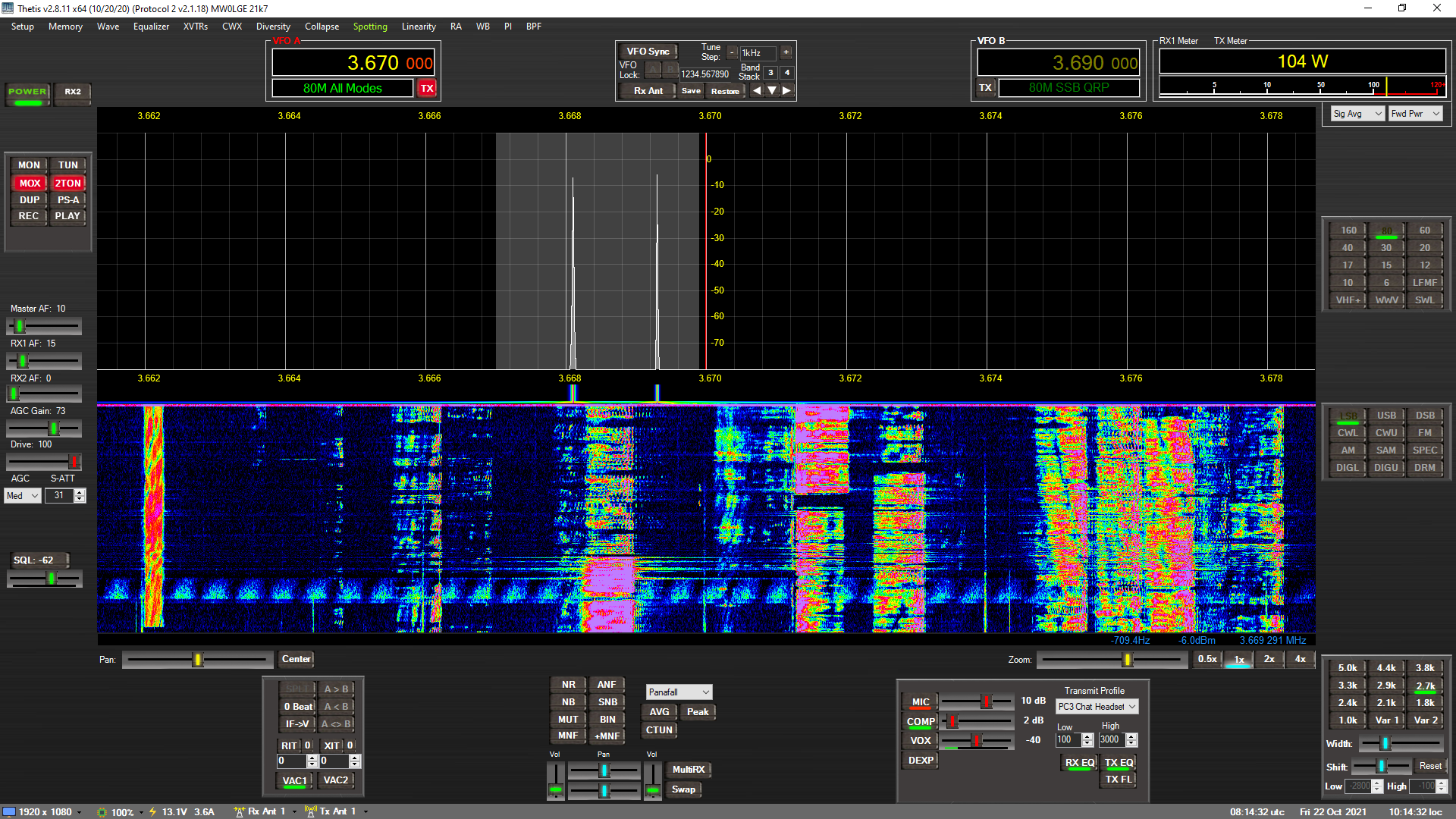The image size is (1456, 819).
Task: Open the XVTRs menu
Action: point(196,27)
